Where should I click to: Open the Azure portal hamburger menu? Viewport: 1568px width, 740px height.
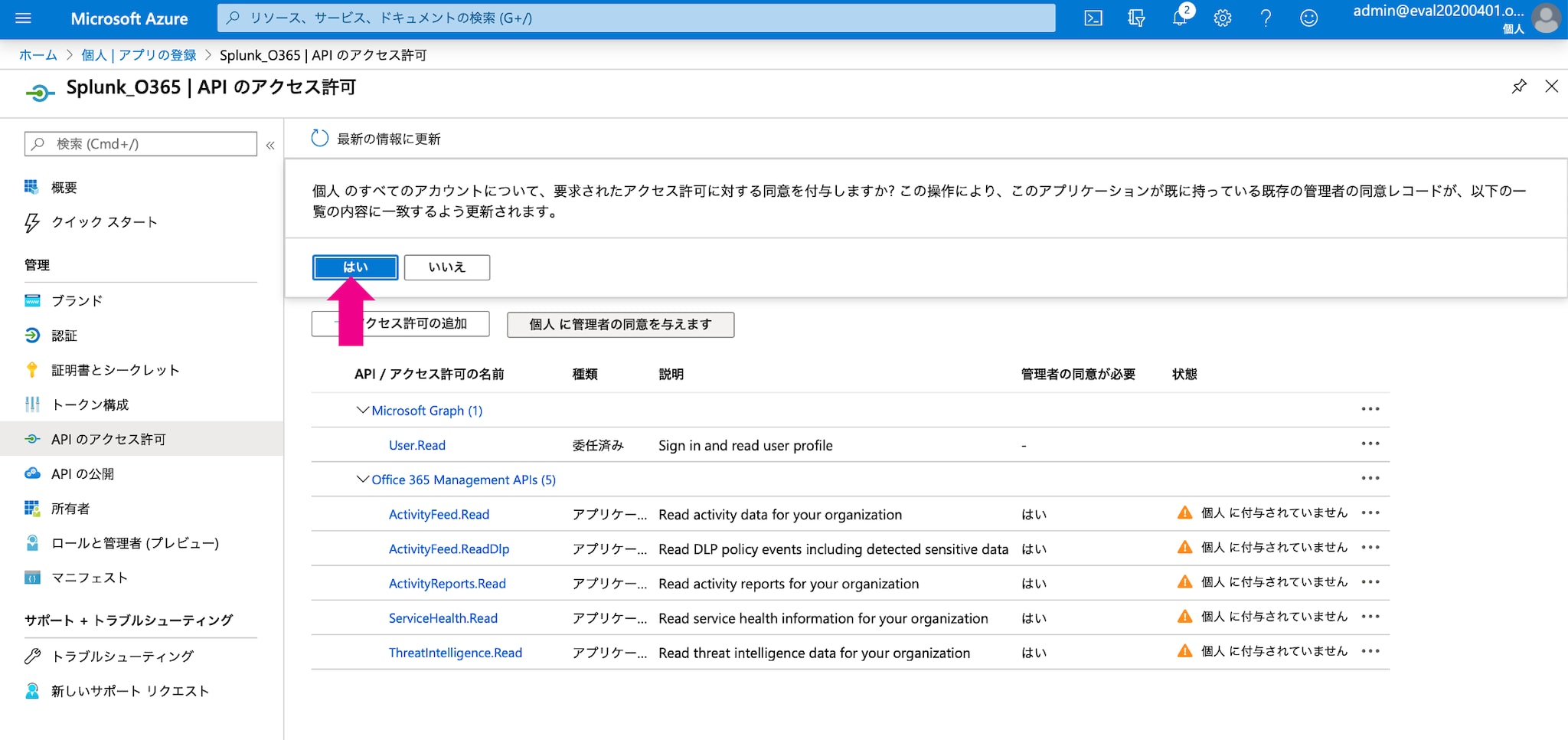23,18
